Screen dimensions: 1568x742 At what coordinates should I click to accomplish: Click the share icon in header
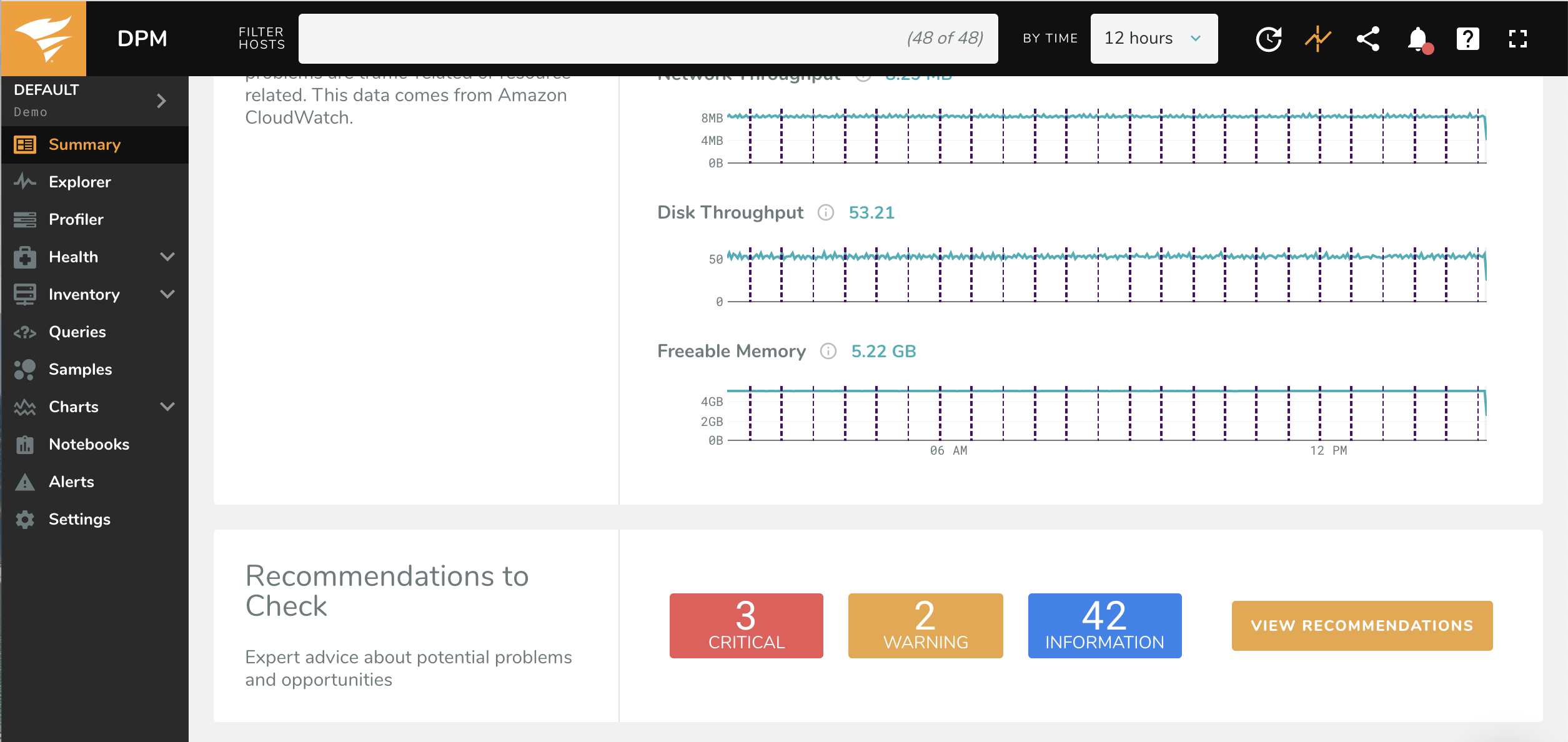point(1367,39)
